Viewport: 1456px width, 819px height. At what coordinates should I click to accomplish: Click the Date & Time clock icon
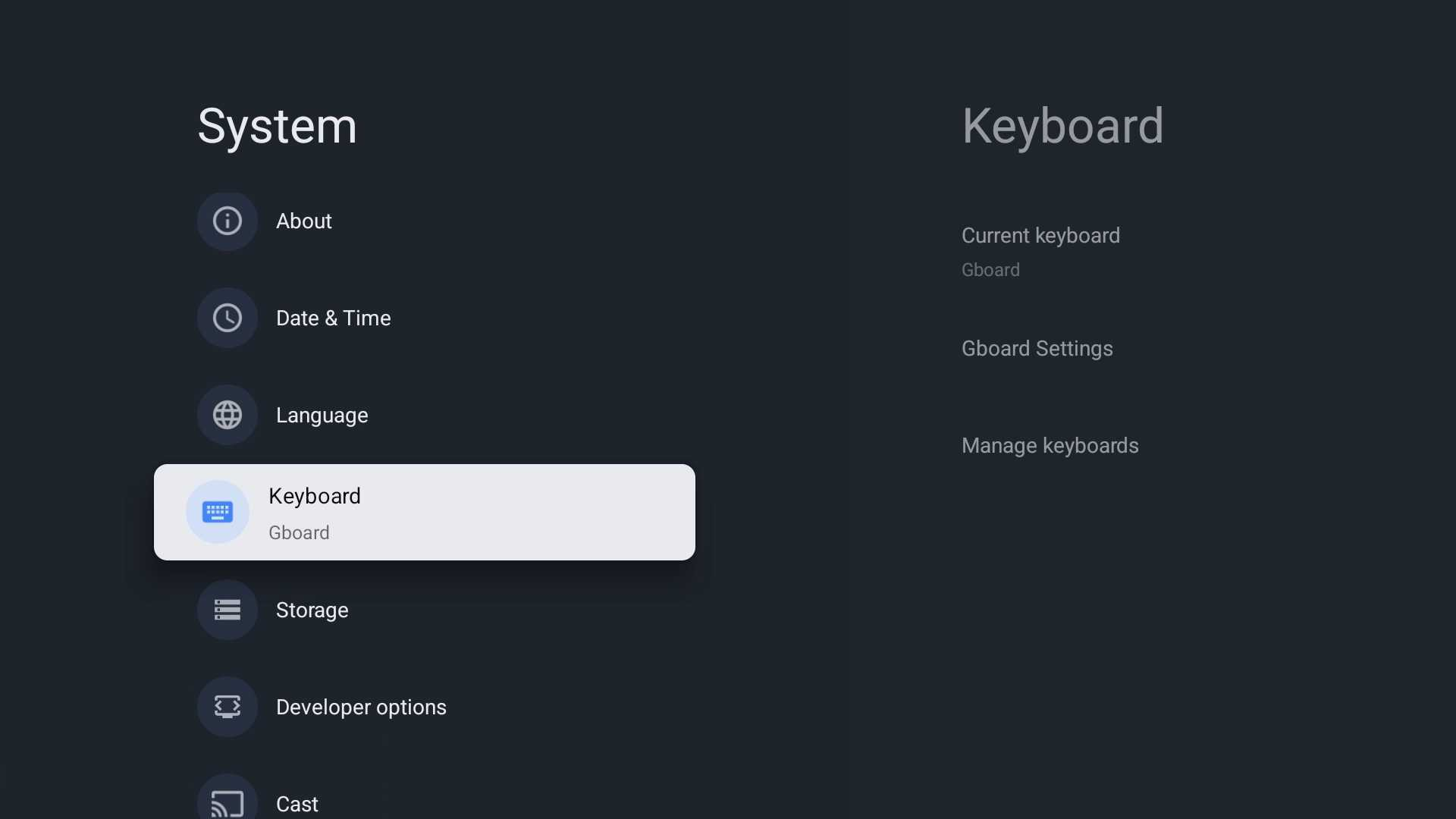coord(227,318)
